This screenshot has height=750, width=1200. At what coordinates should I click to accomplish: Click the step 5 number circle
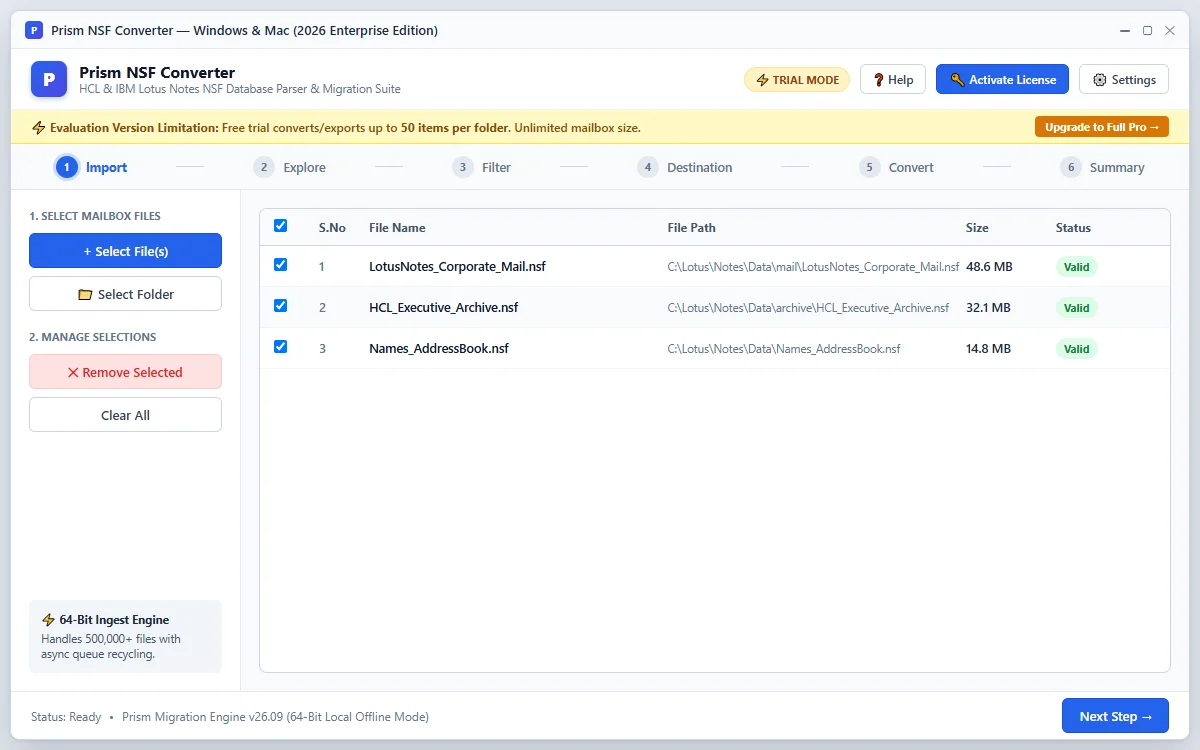(870, 167)
